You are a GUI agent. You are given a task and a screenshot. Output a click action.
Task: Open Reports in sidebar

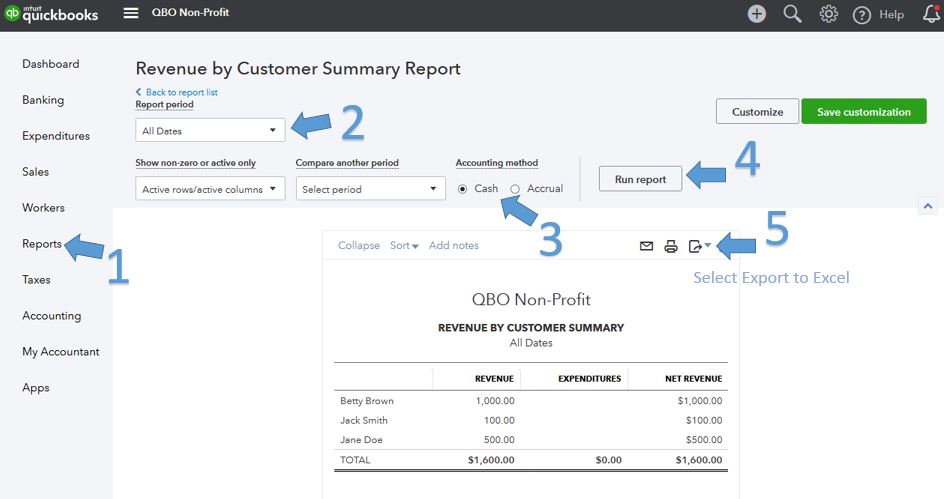pos(42,244)
